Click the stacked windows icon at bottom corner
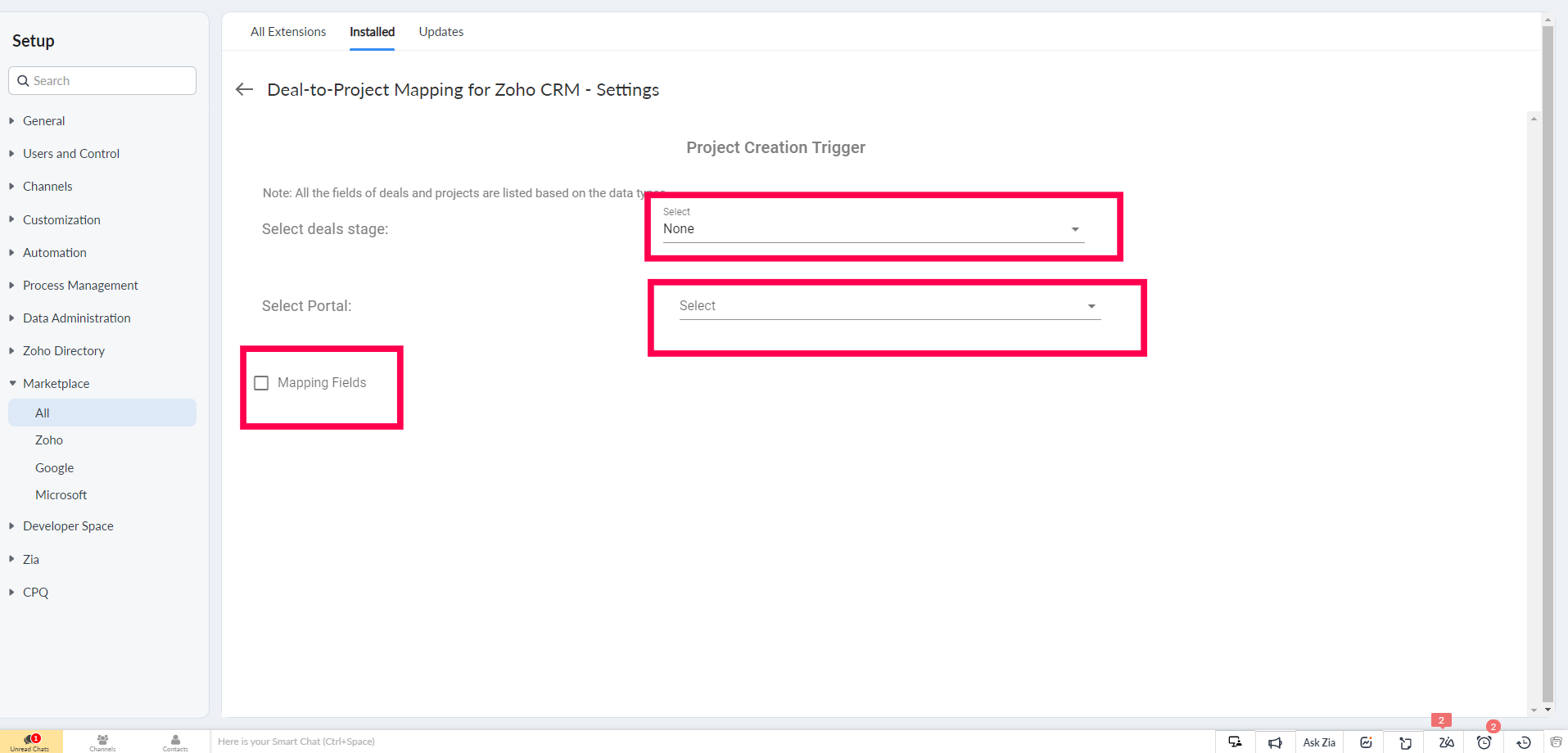The image size is (1568, 753). (x=1556, y=742)
